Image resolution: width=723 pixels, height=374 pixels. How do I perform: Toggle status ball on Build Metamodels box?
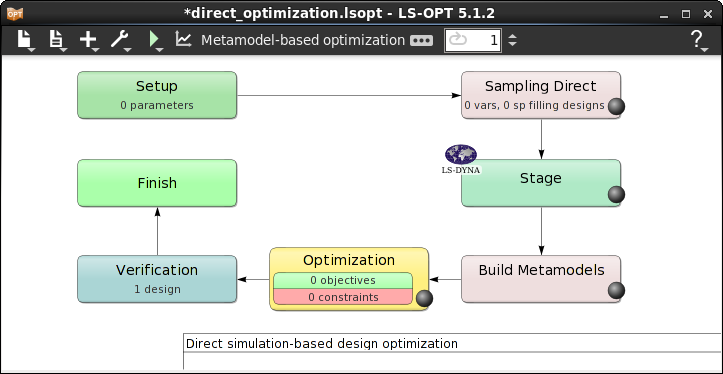pyautogui.click(x=616, y=291)
